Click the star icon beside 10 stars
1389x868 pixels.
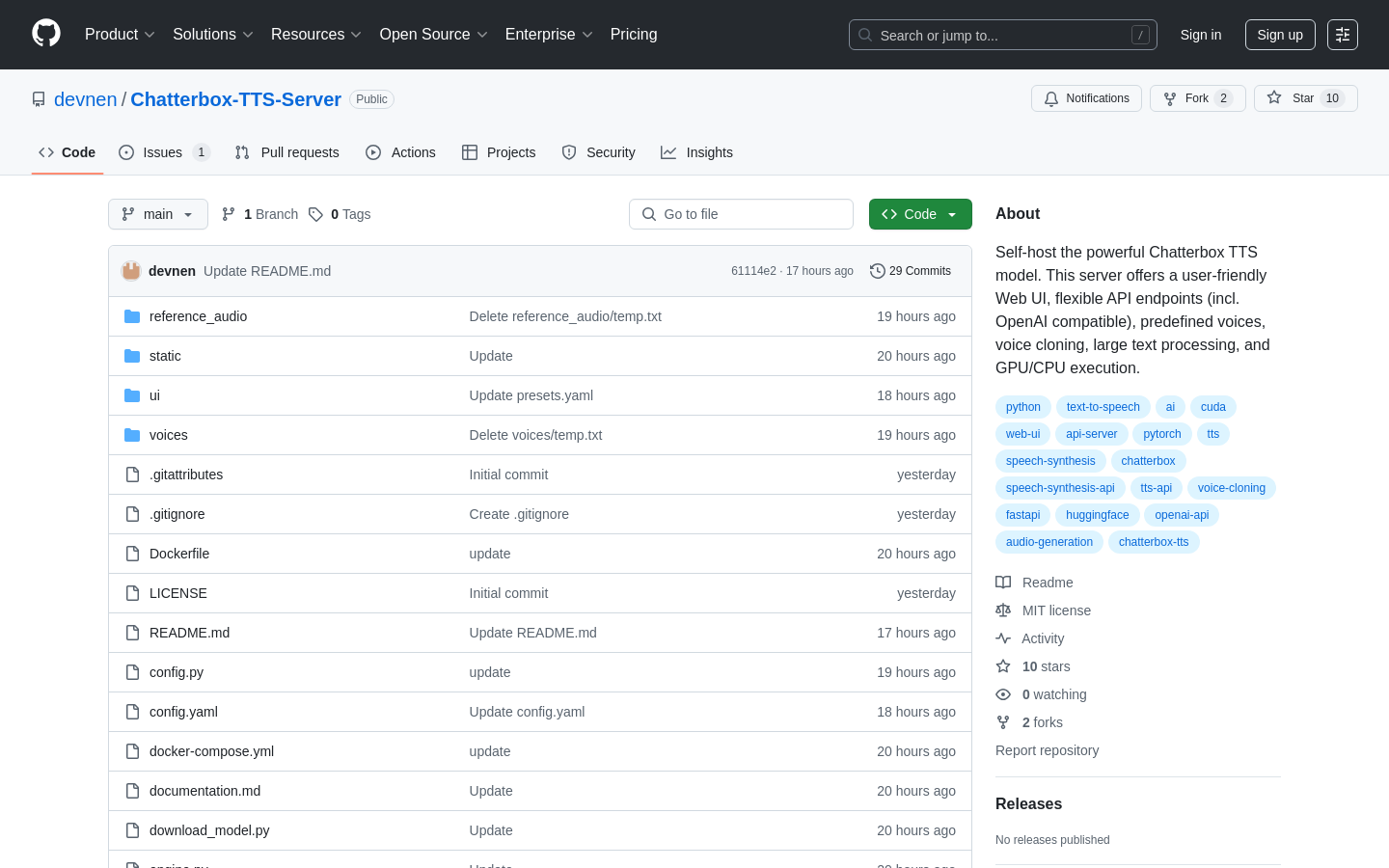tap(1003, 666)
